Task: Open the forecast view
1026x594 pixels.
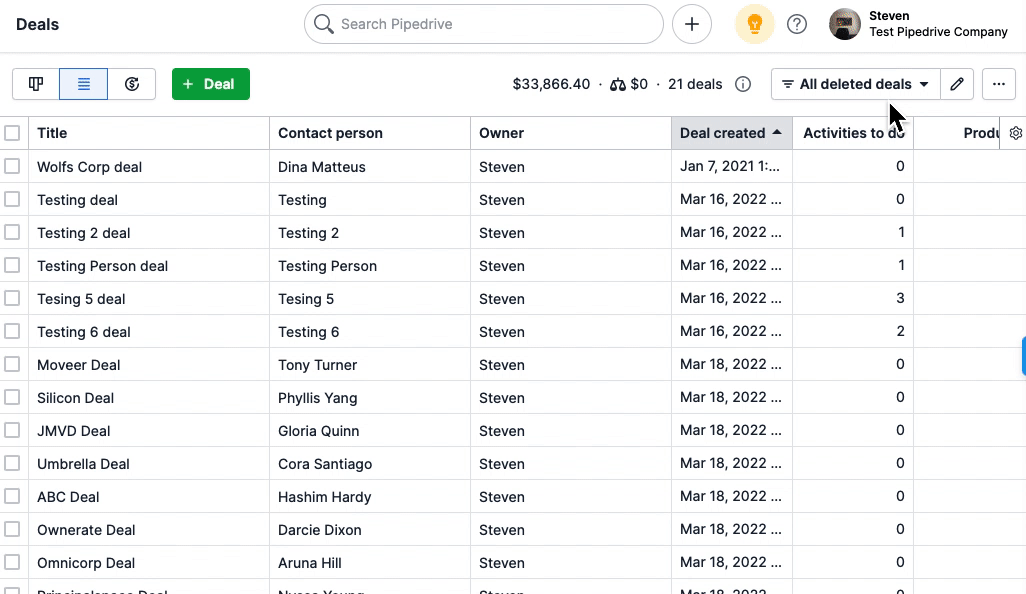Action: tap(132, 84)
